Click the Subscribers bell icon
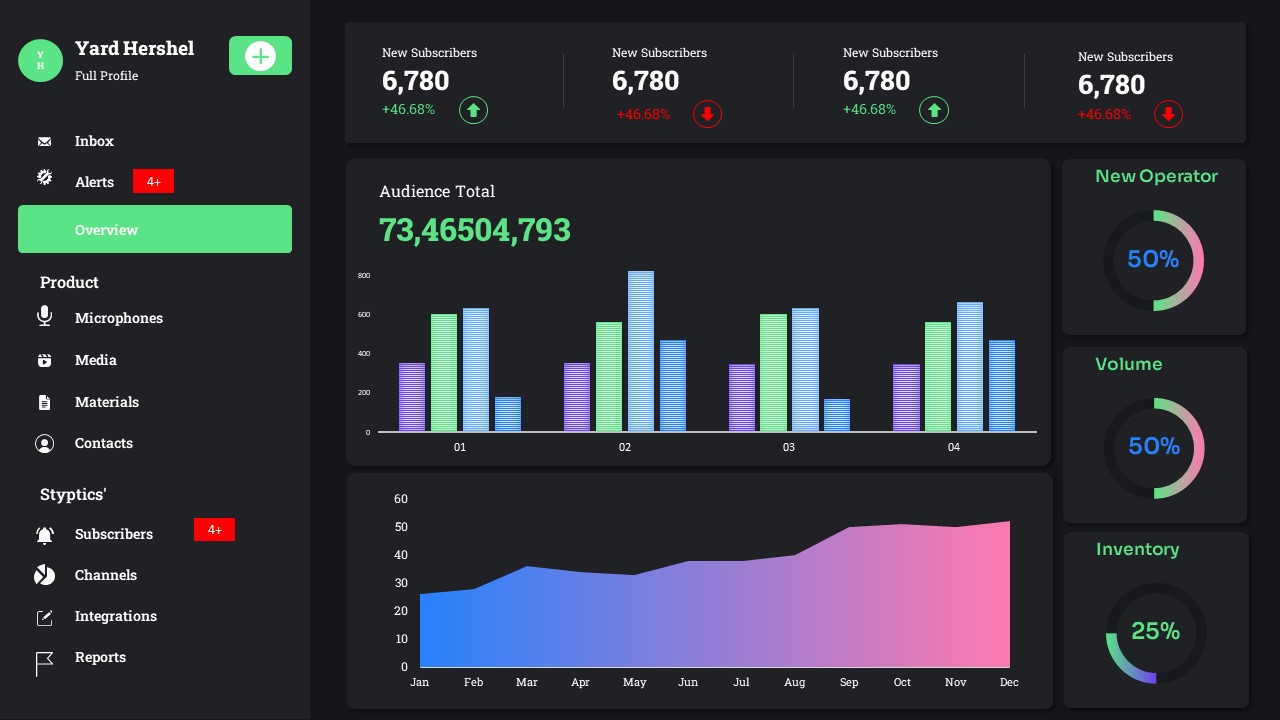Viewport: 1280px width, 720px height. [x=44, y=535]
